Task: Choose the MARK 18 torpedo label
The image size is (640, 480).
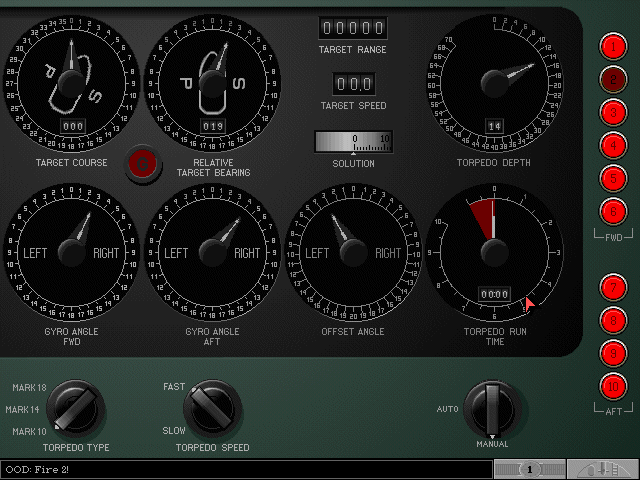Action: pyautogui.click(x=29, y=387)
